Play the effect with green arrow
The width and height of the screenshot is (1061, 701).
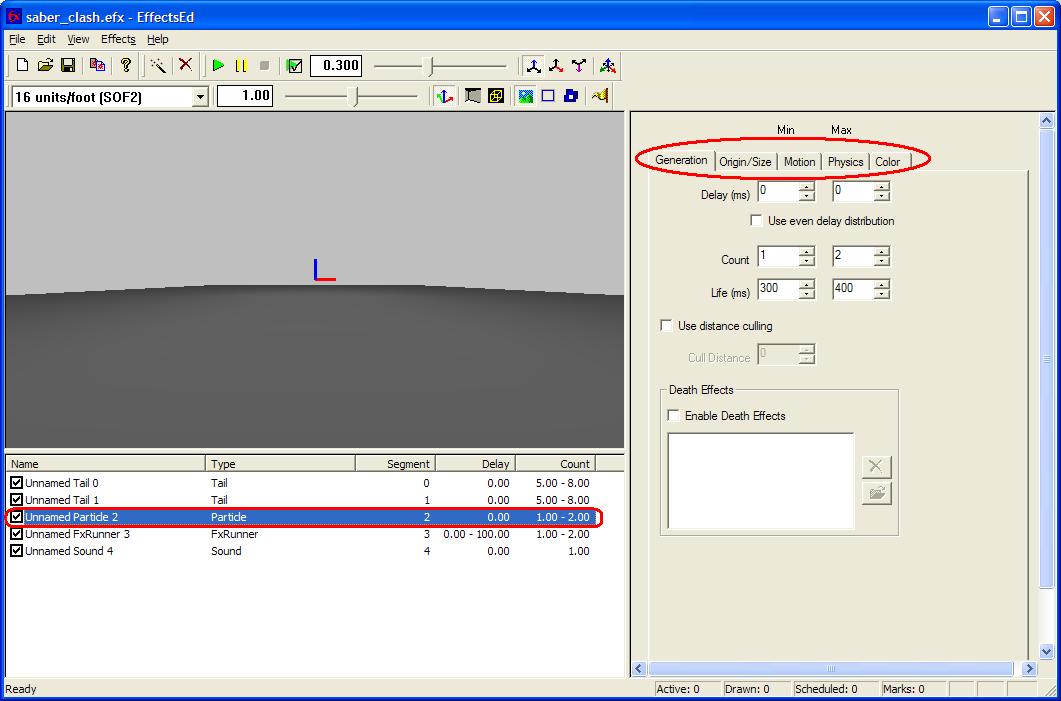coord(218,66)
